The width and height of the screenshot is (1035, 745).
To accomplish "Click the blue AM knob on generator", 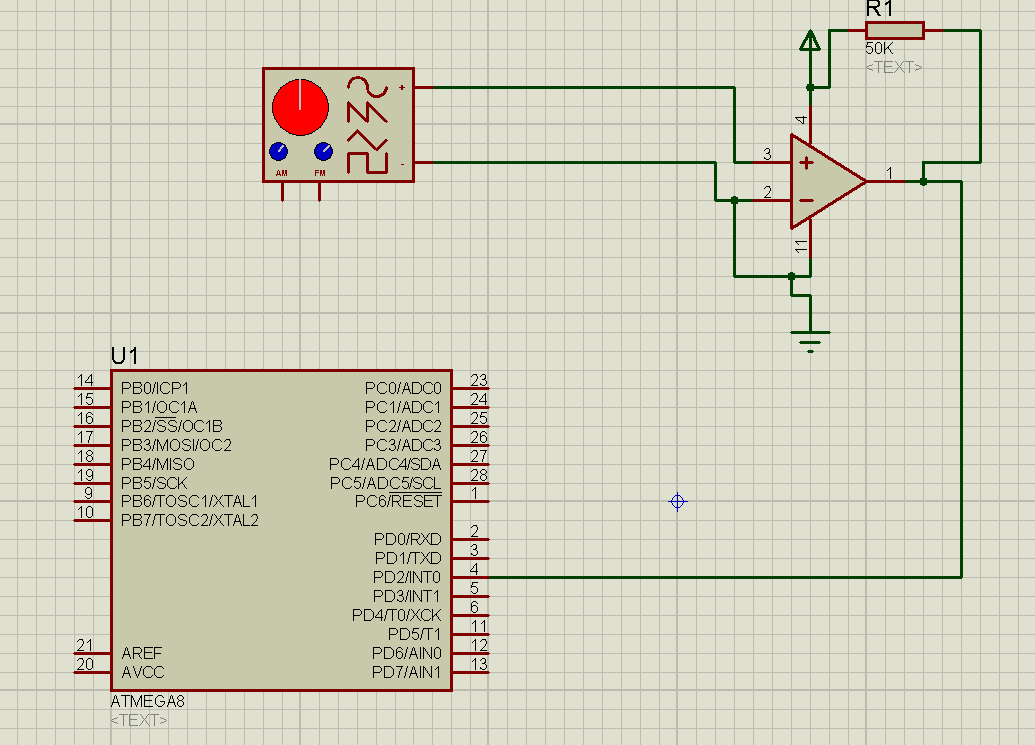I will tap(278, 152).
